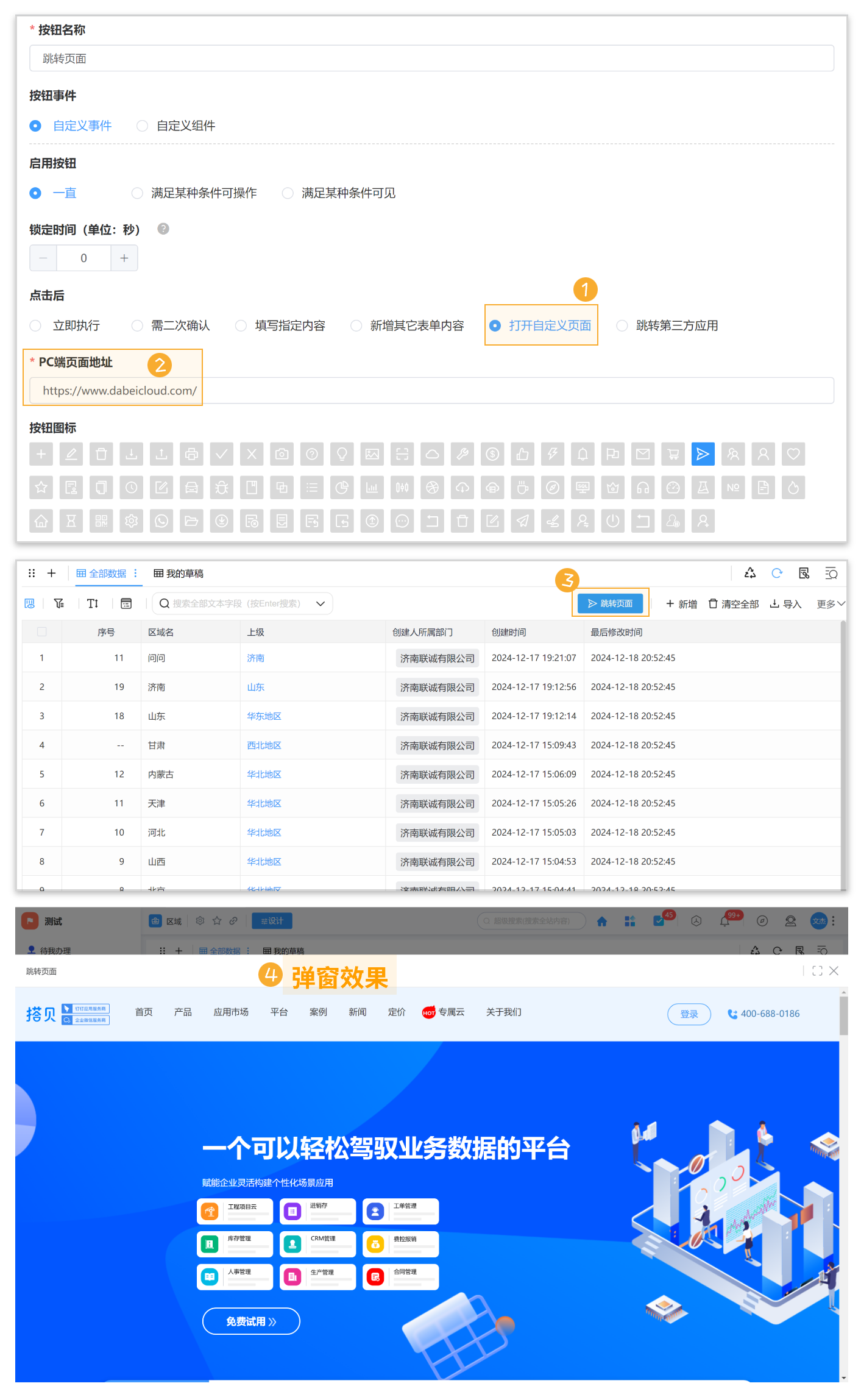This screenshot has width=861, height=1400.
Task: Select the 自定义事件 radio button
Action: point(35,126)
